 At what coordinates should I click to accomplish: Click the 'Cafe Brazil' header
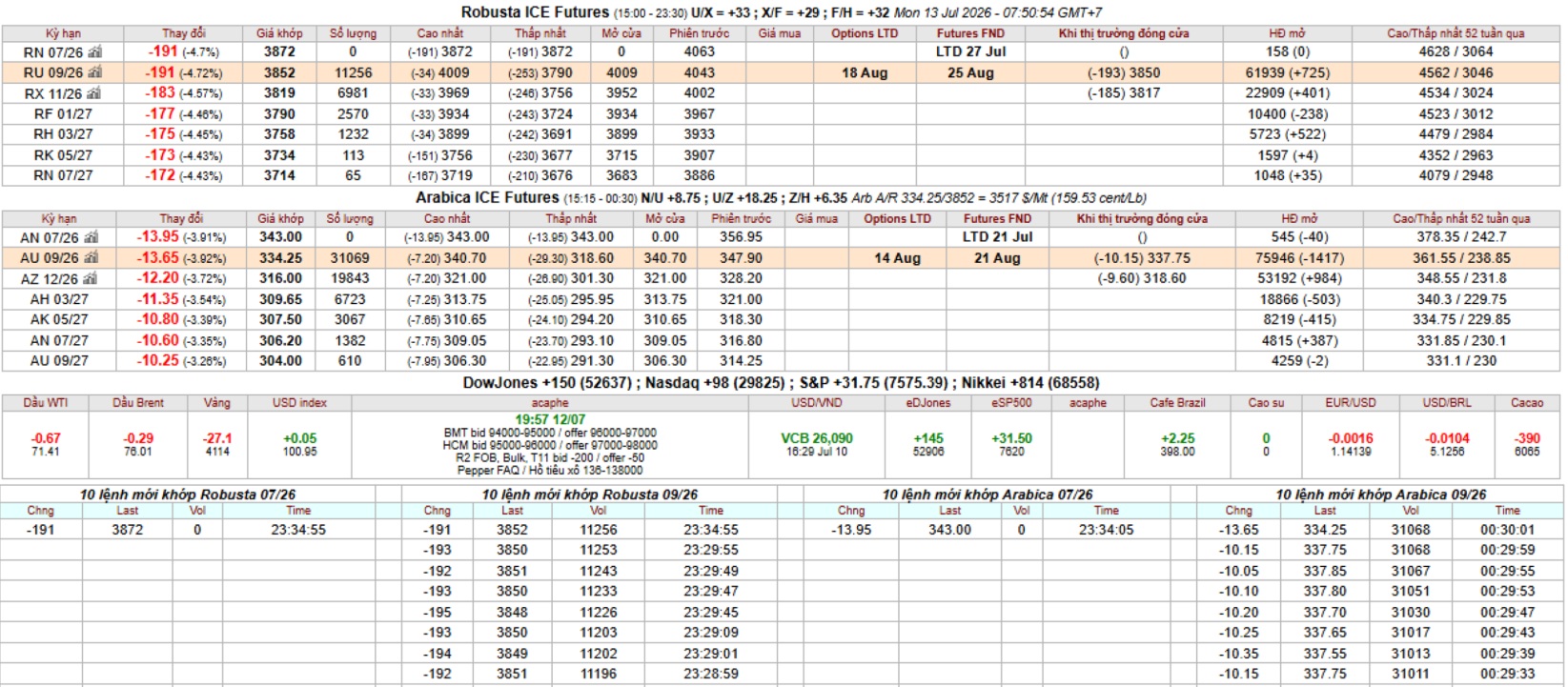pos(1177,403)
